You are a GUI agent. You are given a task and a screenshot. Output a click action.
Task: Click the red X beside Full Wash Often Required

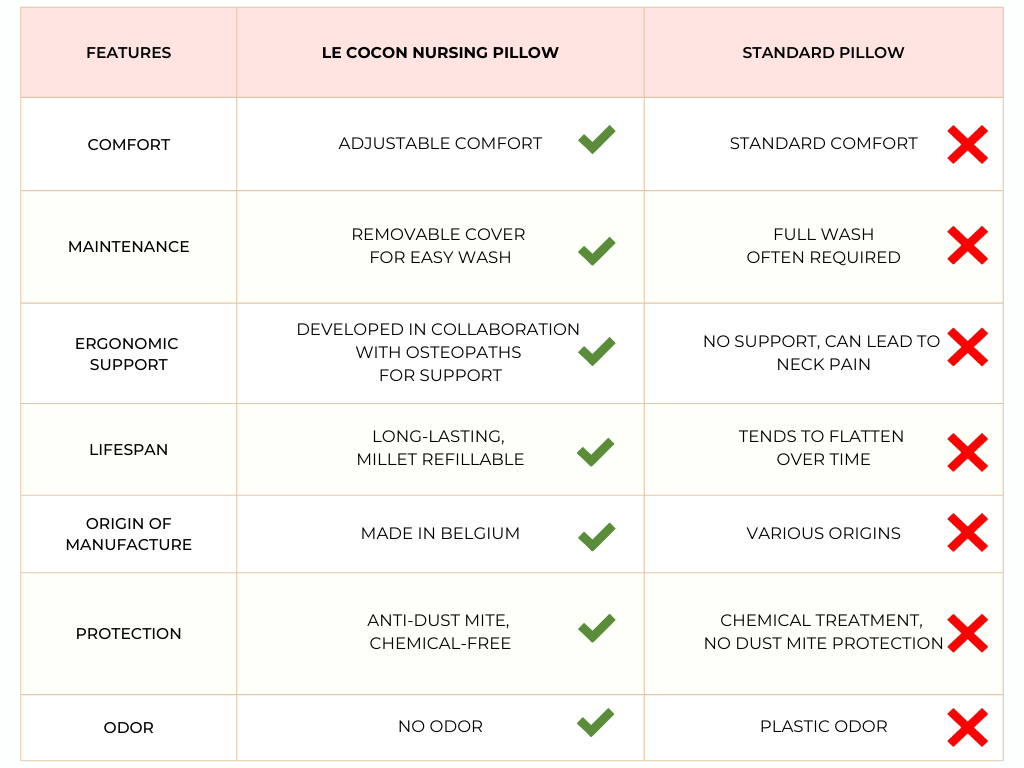point(967,245)
